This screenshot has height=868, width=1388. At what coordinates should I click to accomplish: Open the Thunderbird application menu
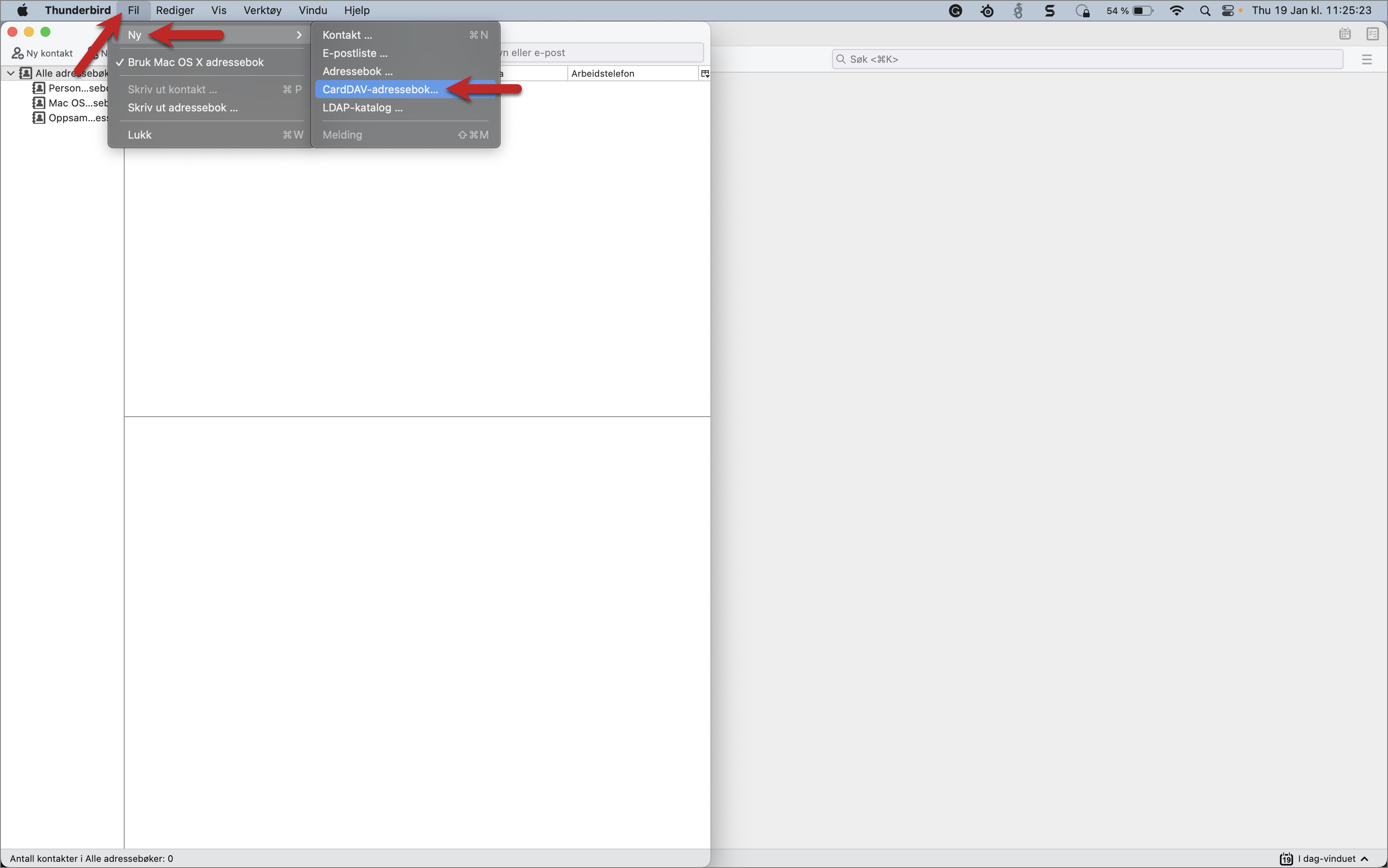point(78,10)
